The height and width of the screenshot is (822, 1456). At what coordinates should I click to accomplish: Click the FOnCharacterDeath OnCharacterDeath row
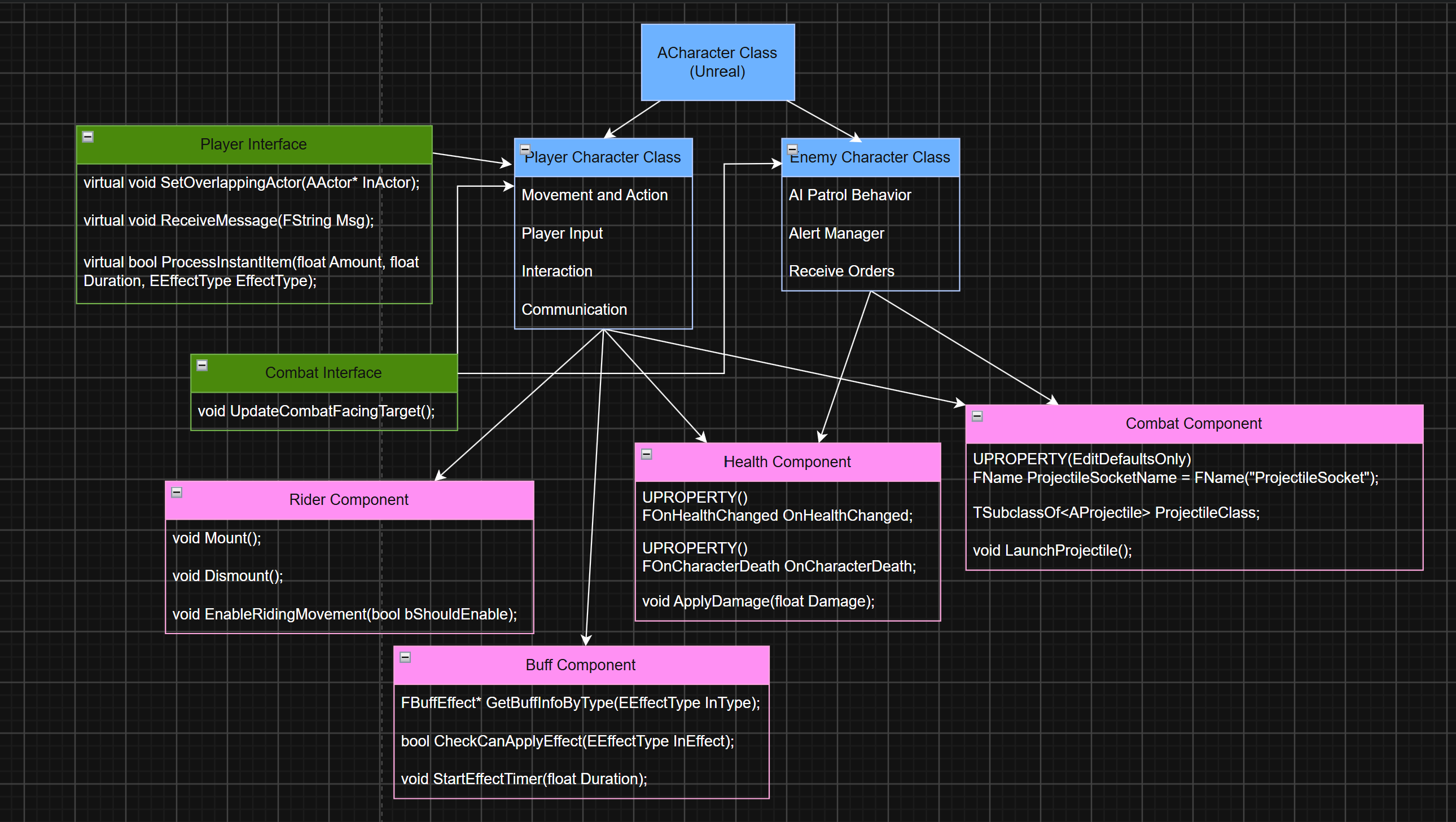click(x=788, y=557)
